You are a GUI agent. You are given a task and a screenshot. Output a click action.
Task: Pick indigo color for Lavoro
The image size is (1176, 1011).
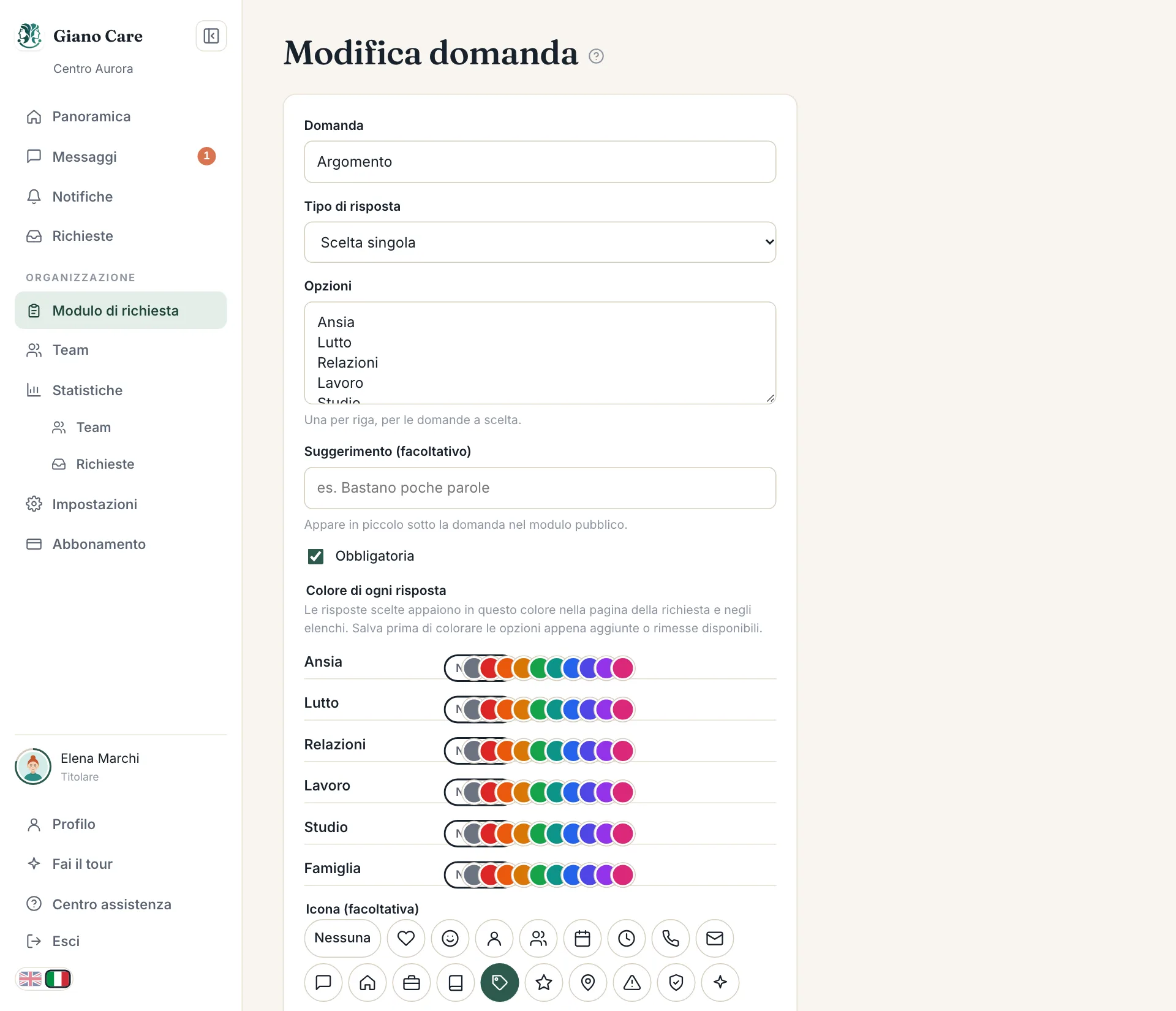pos(589,792)
